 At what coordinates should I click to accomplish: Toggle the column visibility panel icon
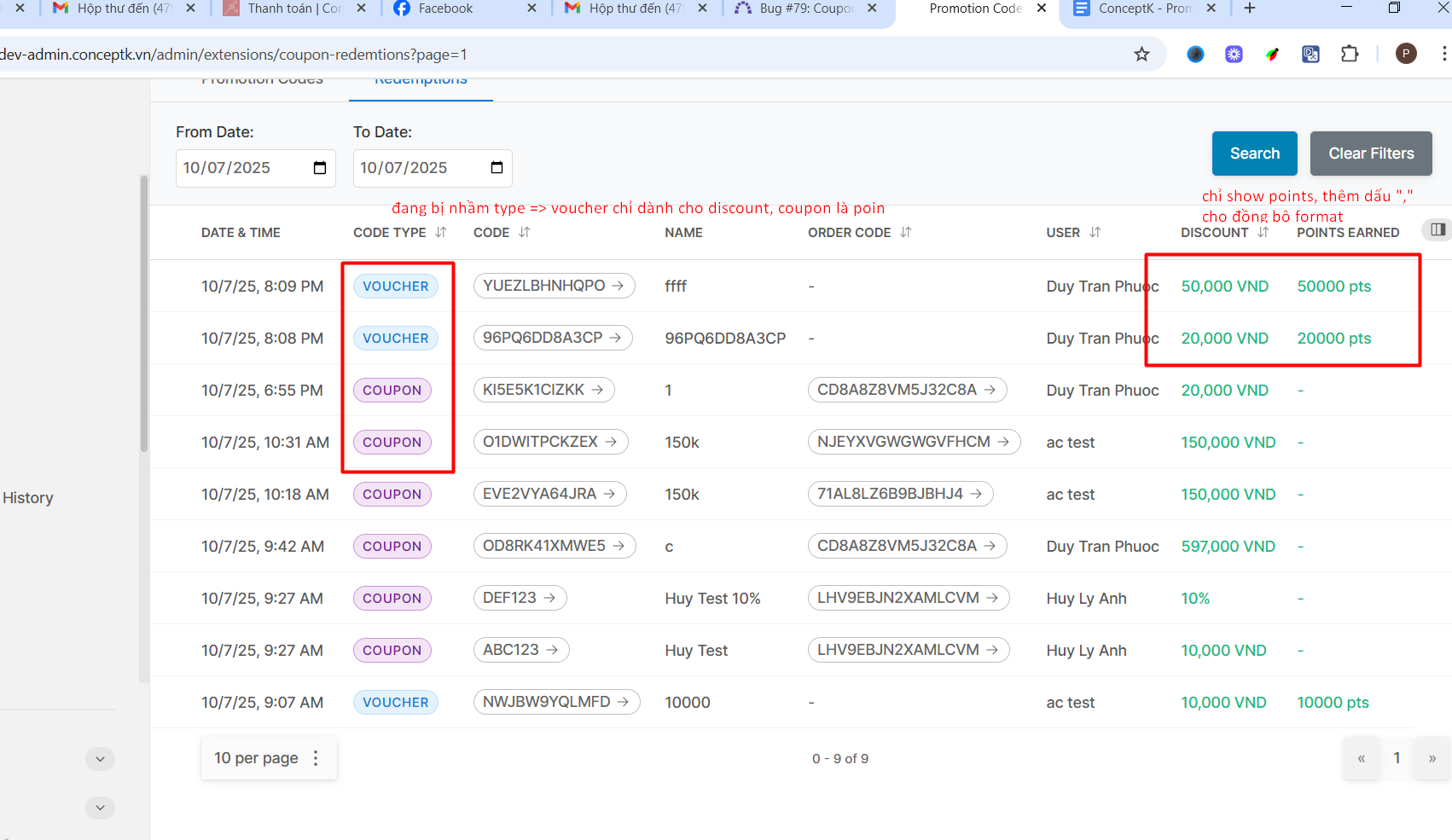click(x=1437, y=229)
